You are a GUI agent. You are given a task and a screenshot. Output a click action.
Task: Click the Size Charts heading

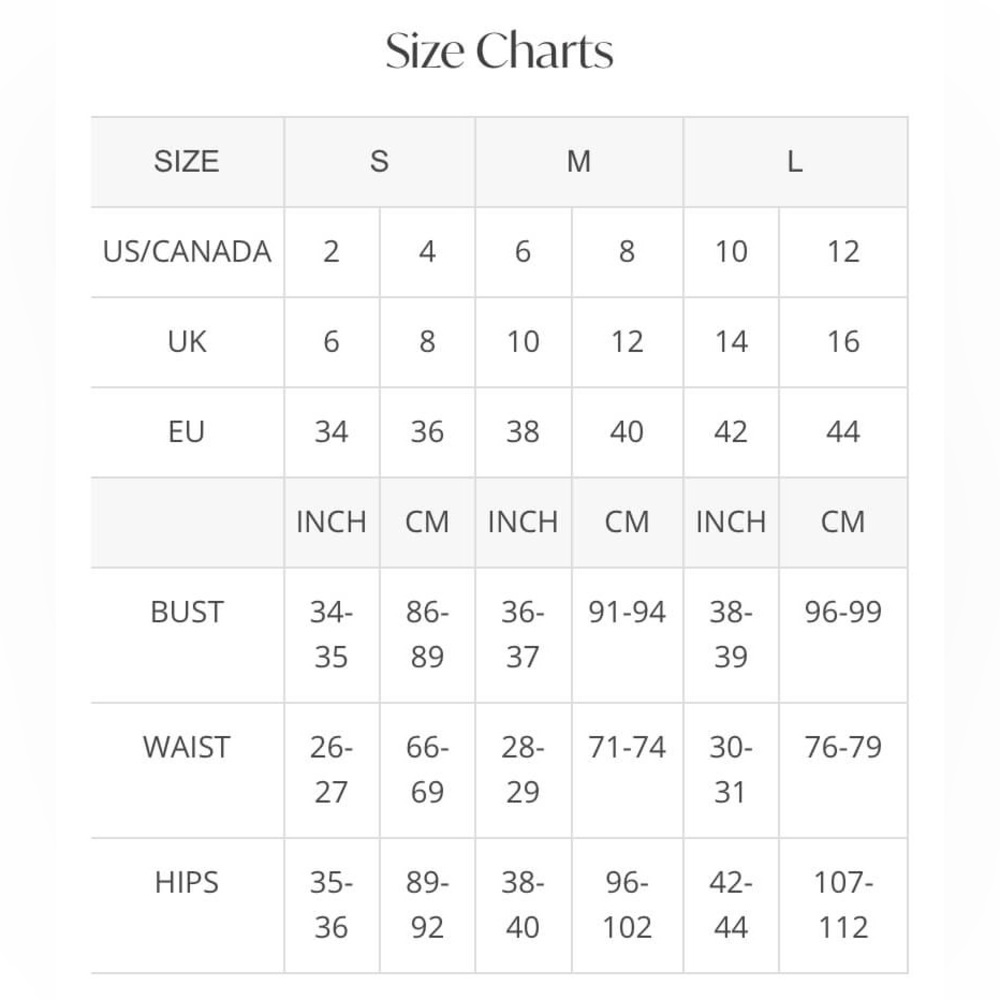[x=499, y=51]
